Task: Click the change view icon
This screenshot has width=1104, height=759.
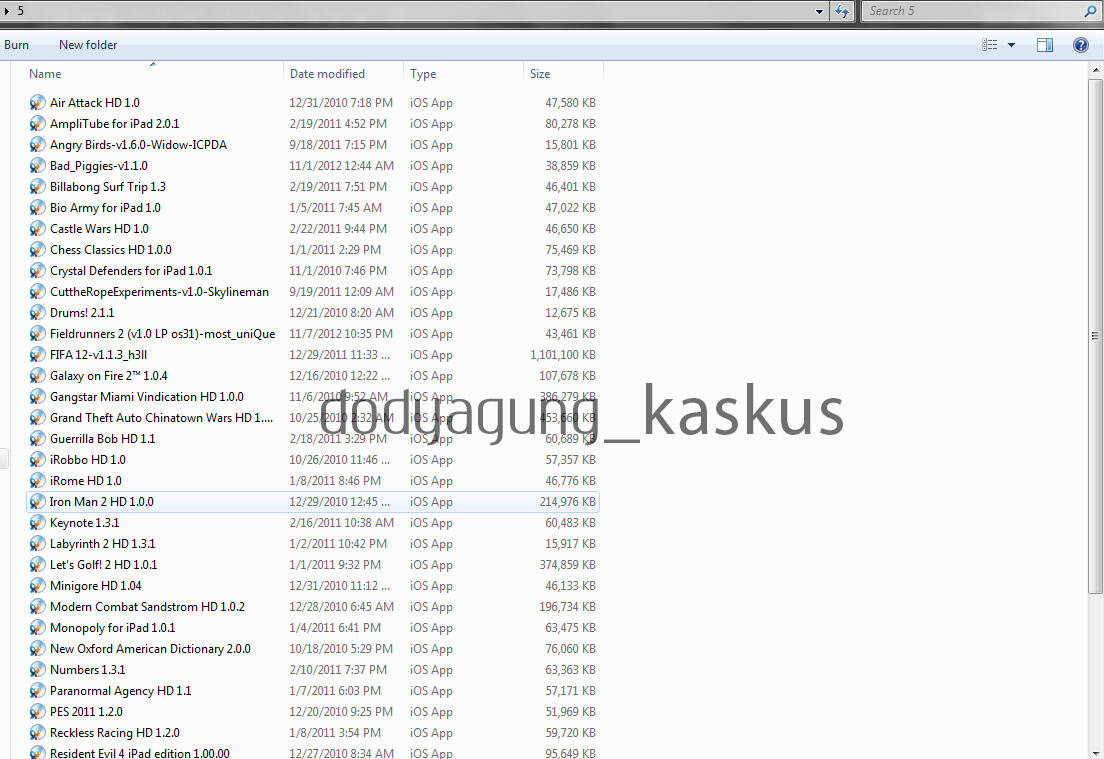Action: coord(989,45)
